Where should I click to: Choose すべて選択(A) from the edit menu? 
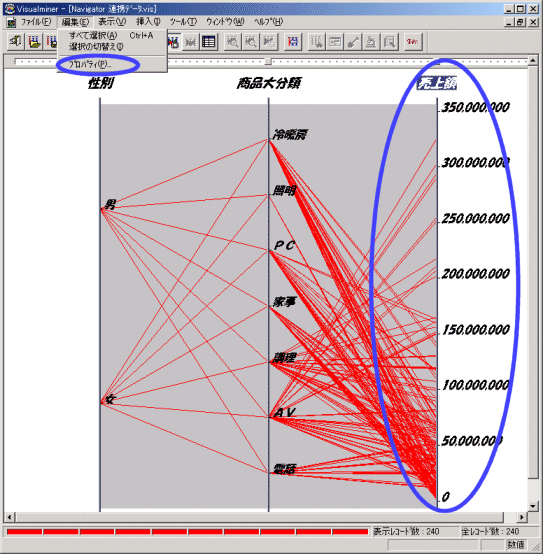(x=112, y=35)
